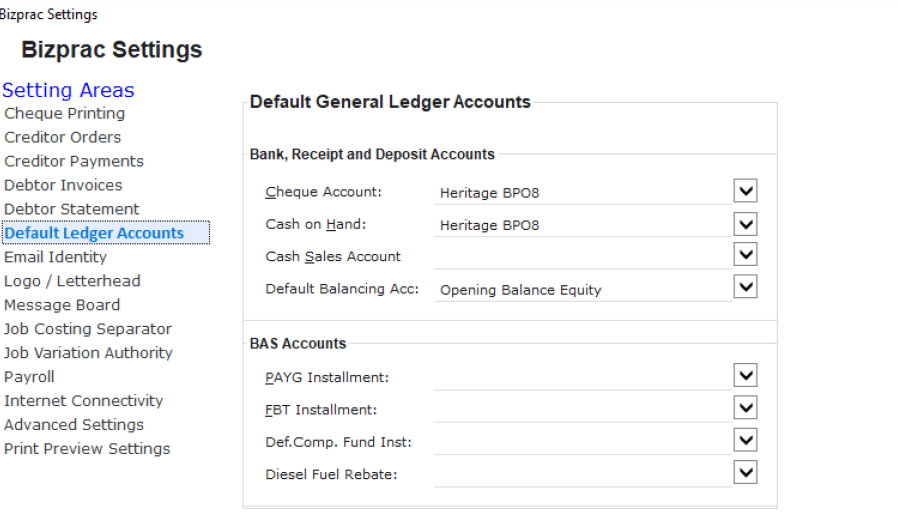
Task: Select Default Ledger Accounts in sidebar
Action: 106,233
